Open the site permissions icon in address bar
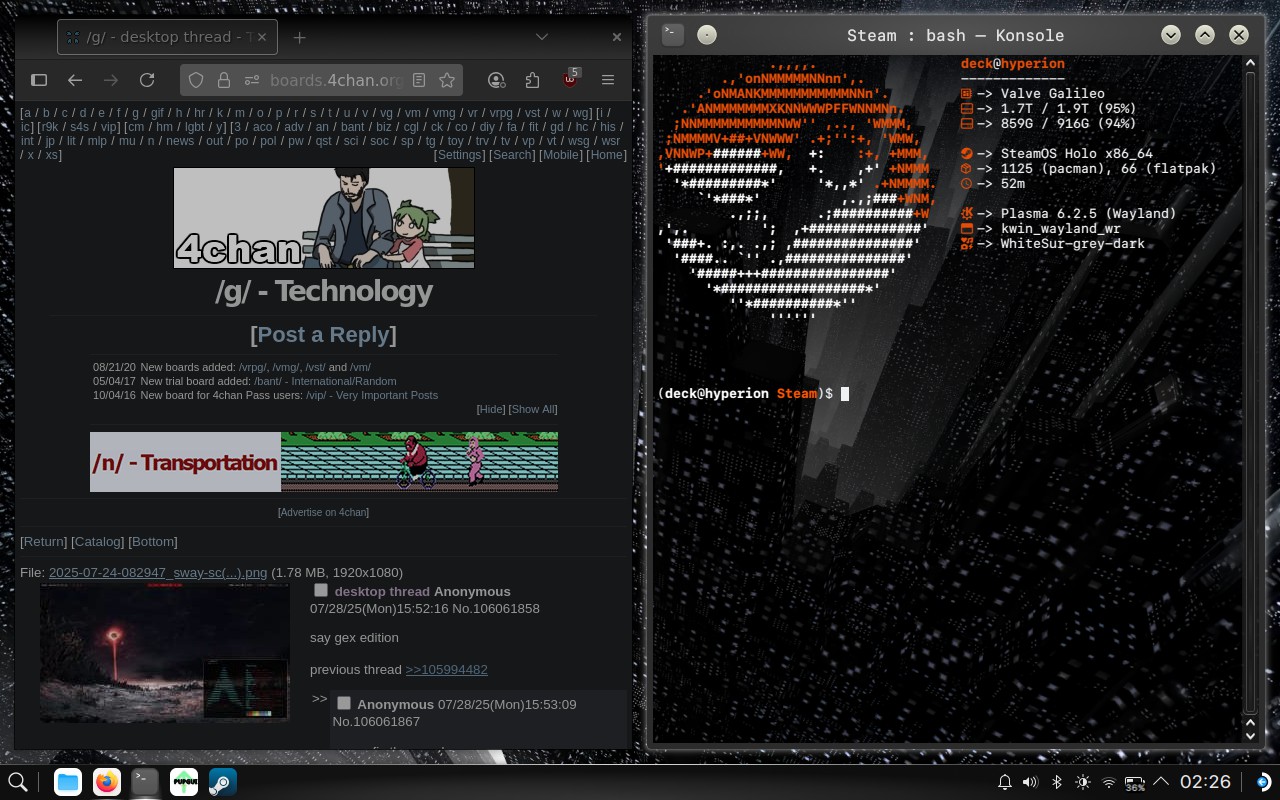Screen dimensions: 1280x800 tap(251, 80)
